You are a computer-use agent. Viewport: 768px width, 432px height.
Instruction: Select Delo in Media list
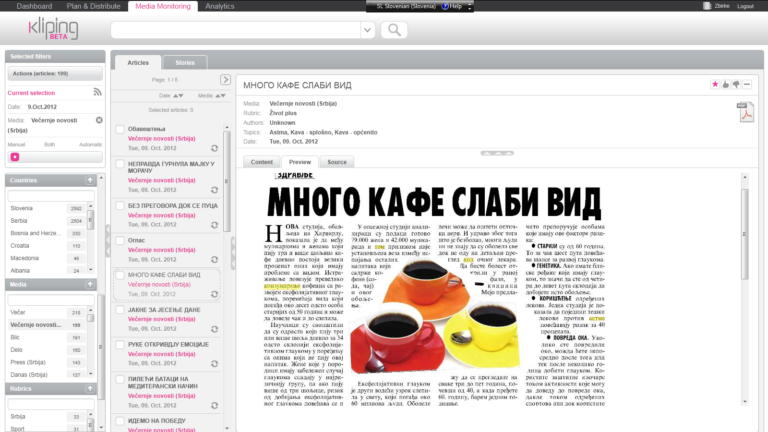pos(17,350)
